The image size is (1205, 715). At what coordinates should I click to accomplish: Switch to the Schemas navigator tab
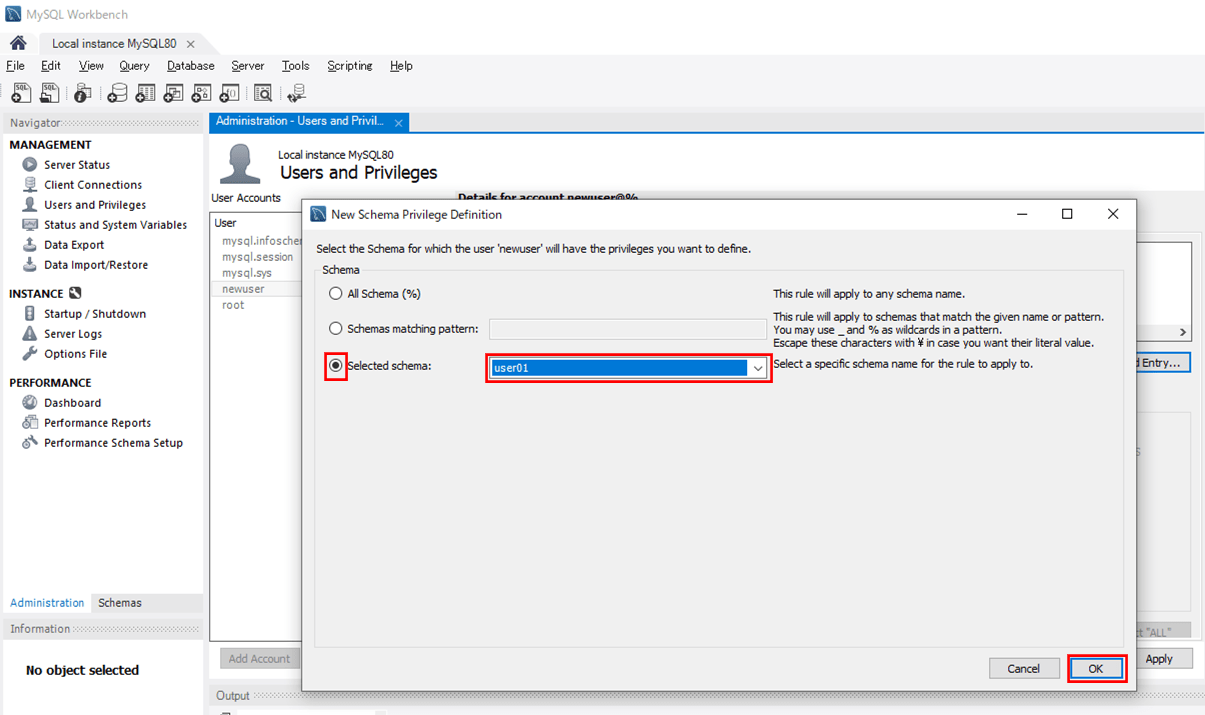click(120, 603)
